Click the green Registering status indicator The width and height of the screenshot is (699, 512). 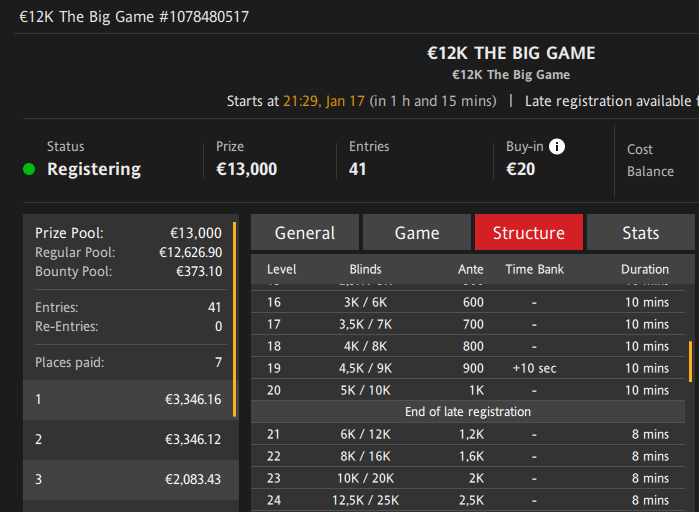coord(30,169)
